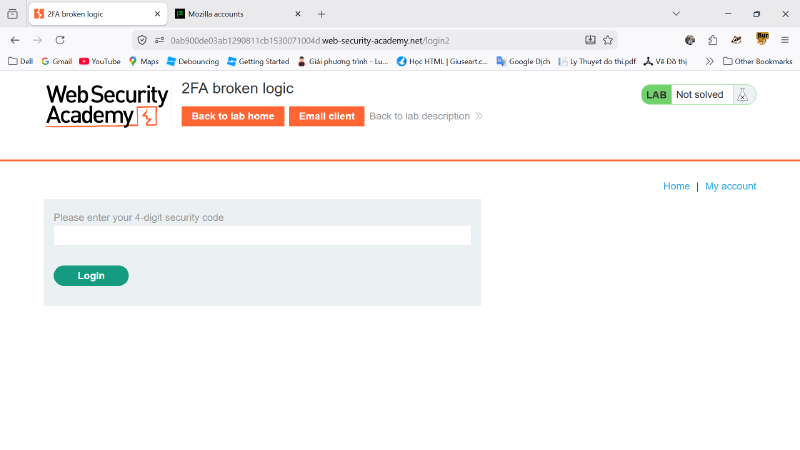Open the globe extension icon in toolbar
Screen dimensions: 800x450
pos(690,40)
